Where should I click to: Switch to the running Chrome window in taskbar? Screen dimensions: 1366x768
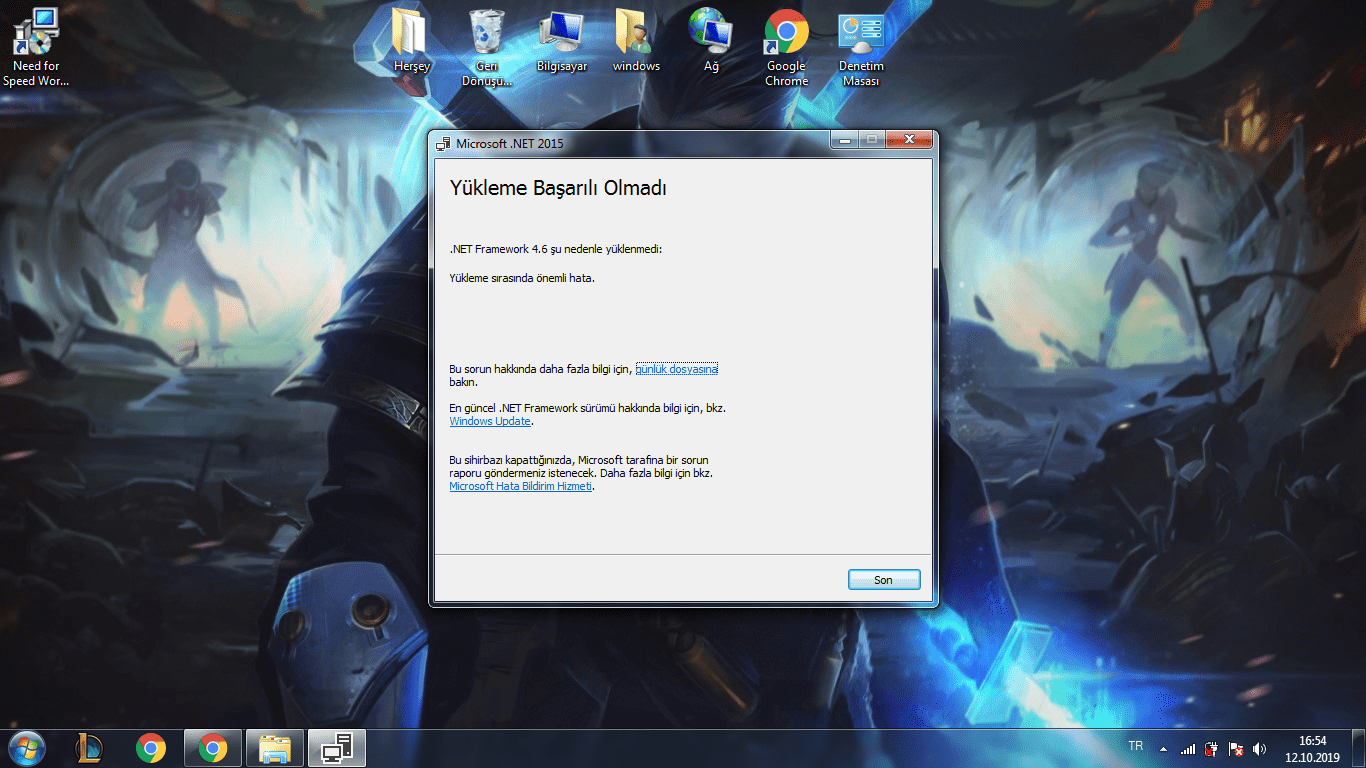coord(213,748)
